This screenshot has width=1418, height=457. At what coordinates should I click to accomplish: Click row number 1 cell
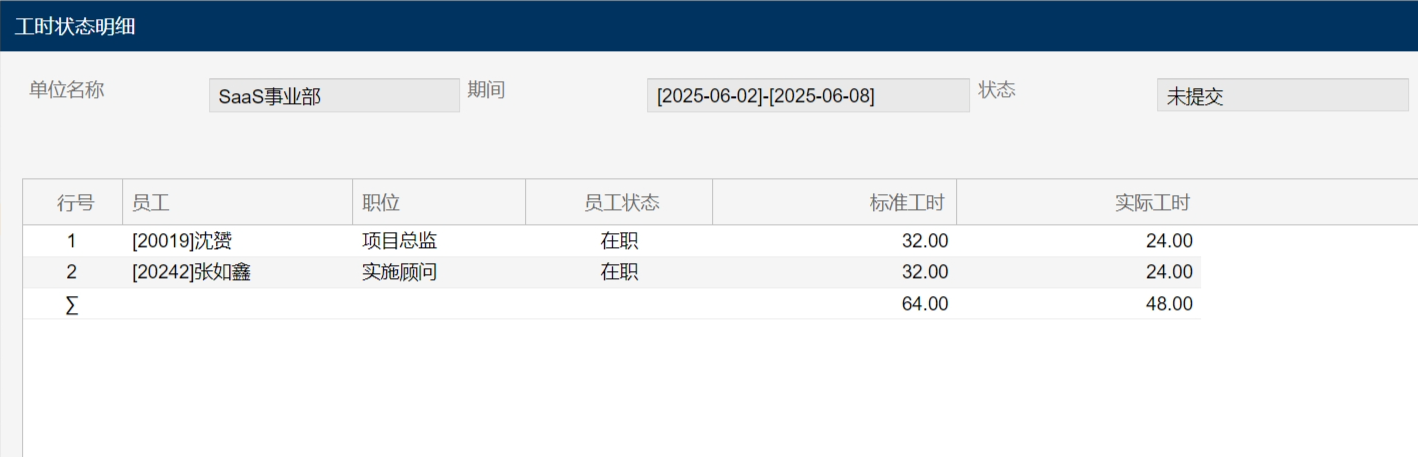[71, 241]
